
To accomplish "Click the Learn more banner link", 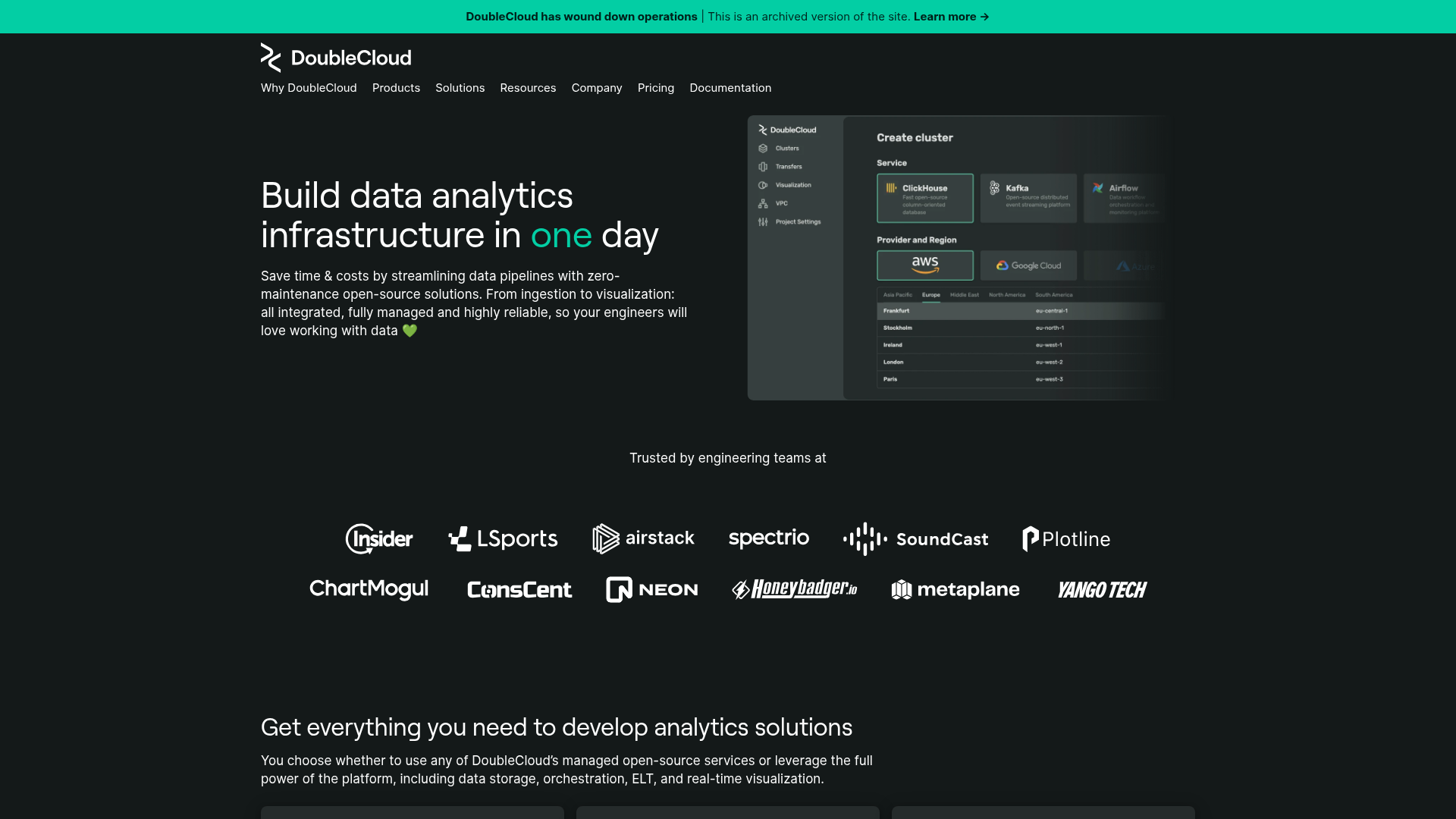I will pyautogui.click(x=951, y=17).
